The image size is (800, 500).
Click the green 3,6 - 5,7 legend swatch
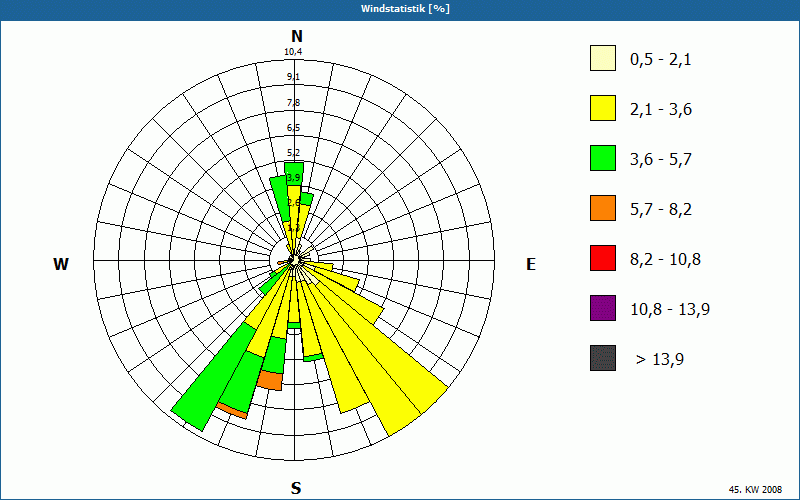click(x=603, y=158)
